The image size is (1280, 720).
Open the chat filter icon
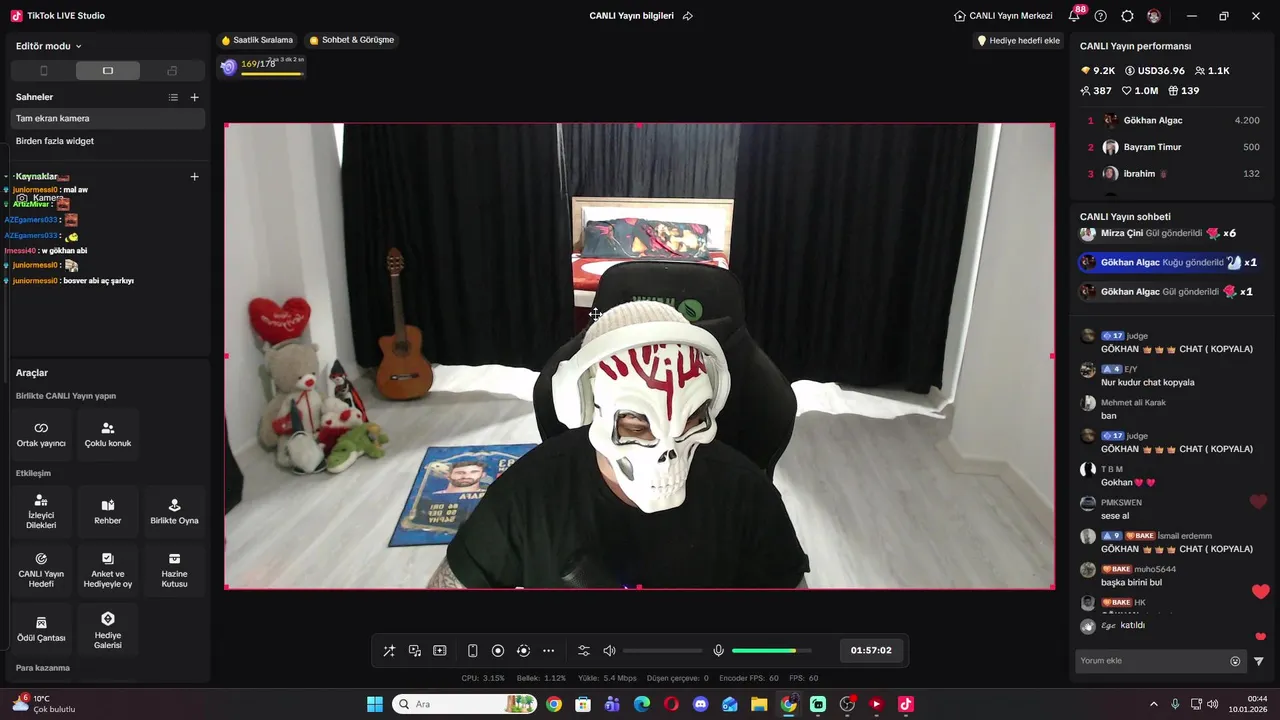(1259, 661)
